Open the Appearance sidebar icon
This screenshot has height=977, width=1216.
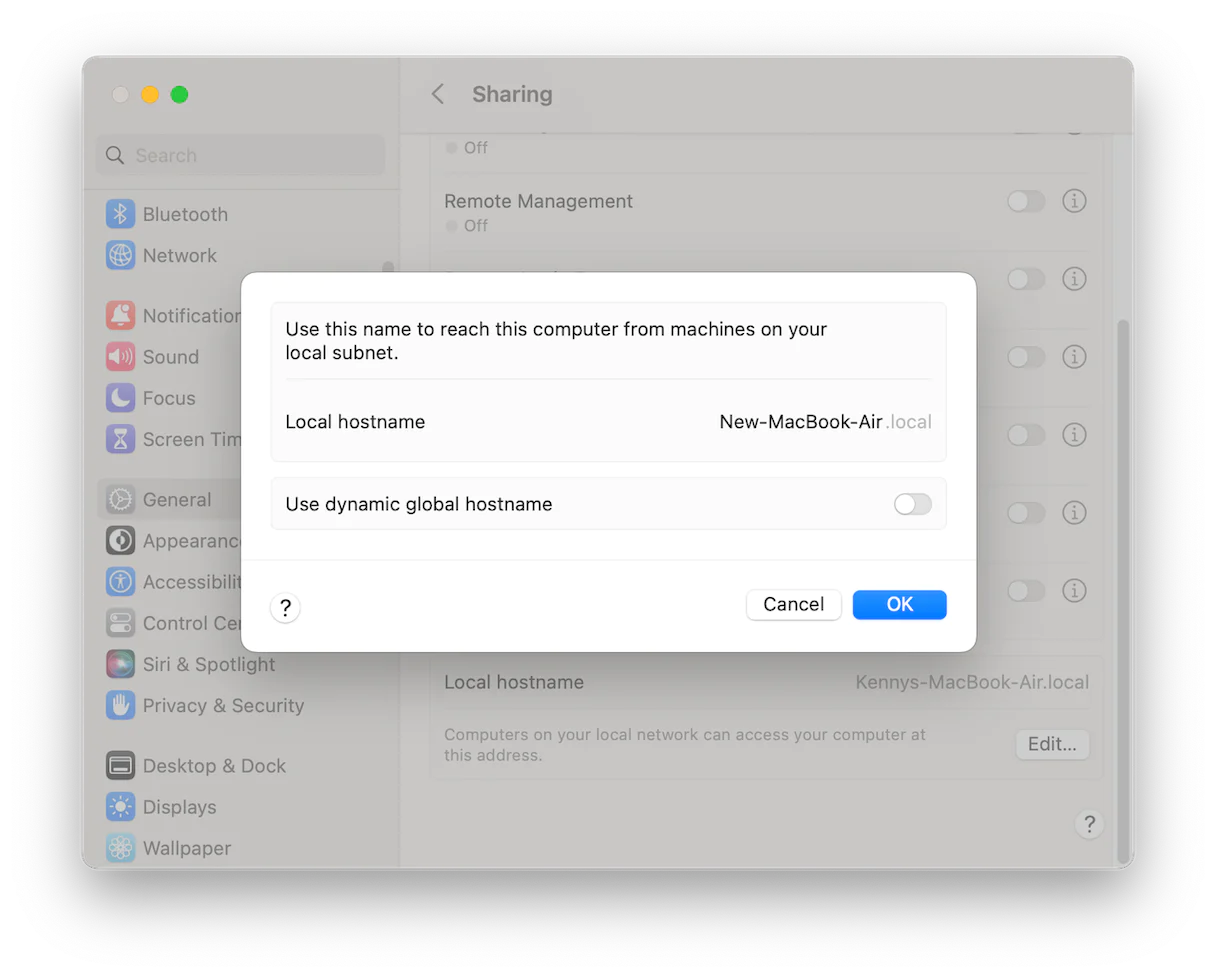coord(120,541)
